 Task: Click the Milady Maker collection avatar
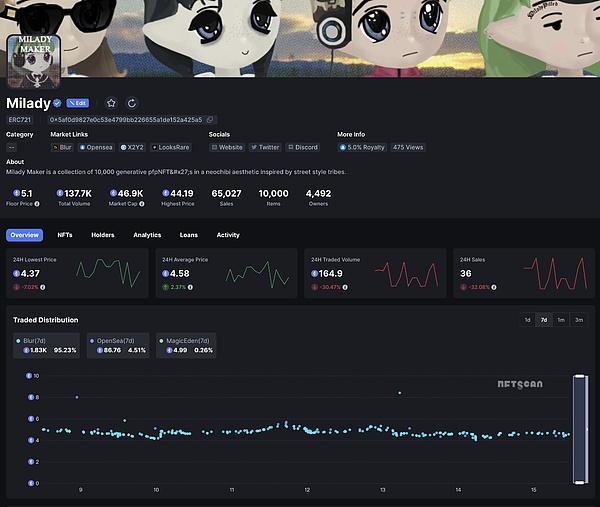(x=35, y=63)
